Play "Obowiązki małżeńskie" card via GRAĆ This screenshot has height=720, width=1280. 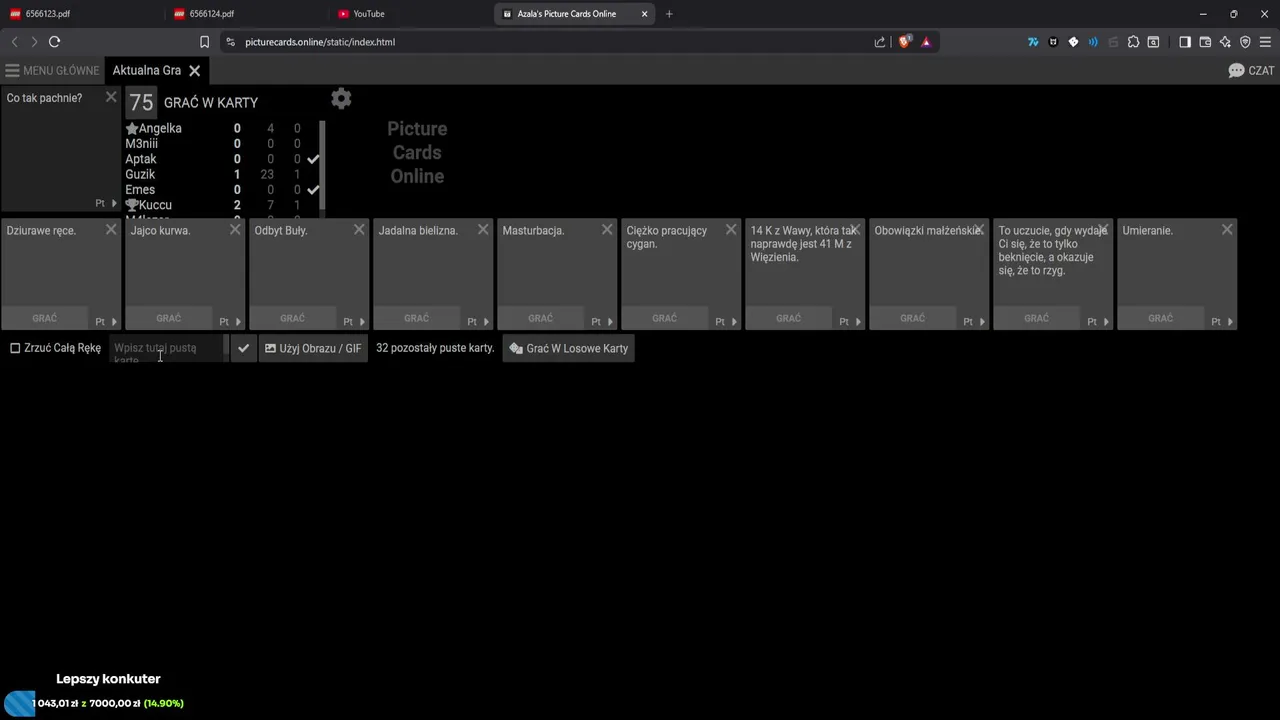(x=912, y=318)
